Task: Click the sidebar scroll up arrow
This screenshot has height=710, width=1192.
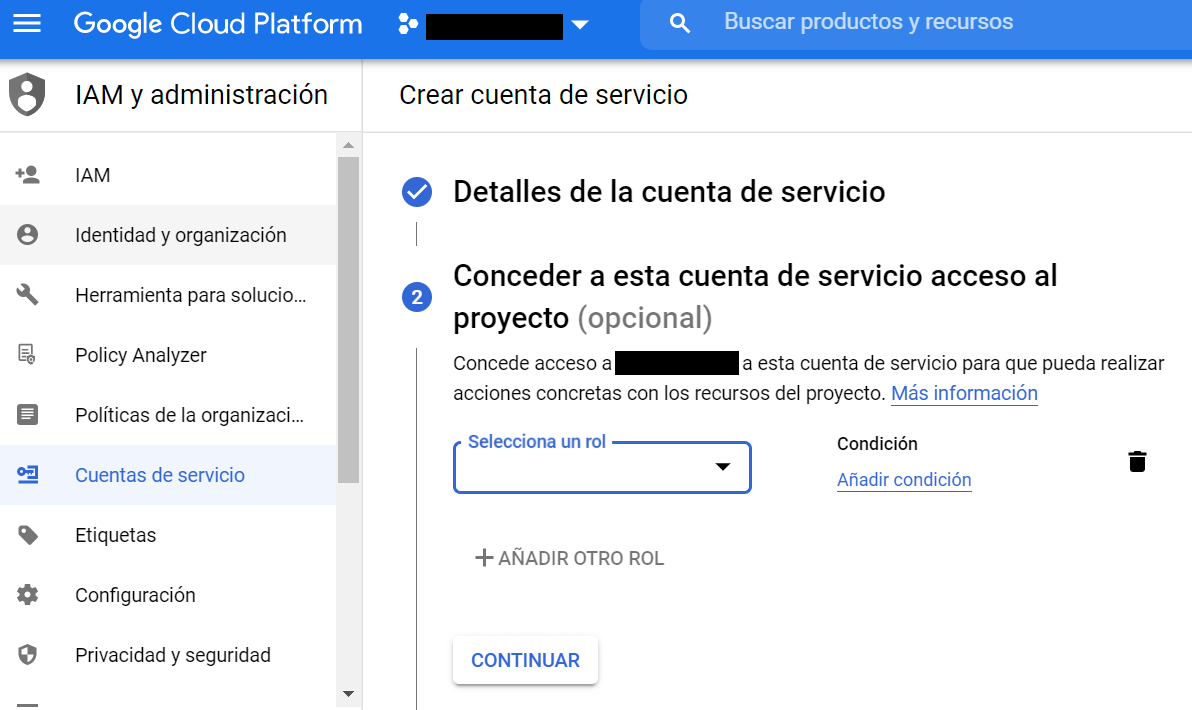Action: (348, 145)
